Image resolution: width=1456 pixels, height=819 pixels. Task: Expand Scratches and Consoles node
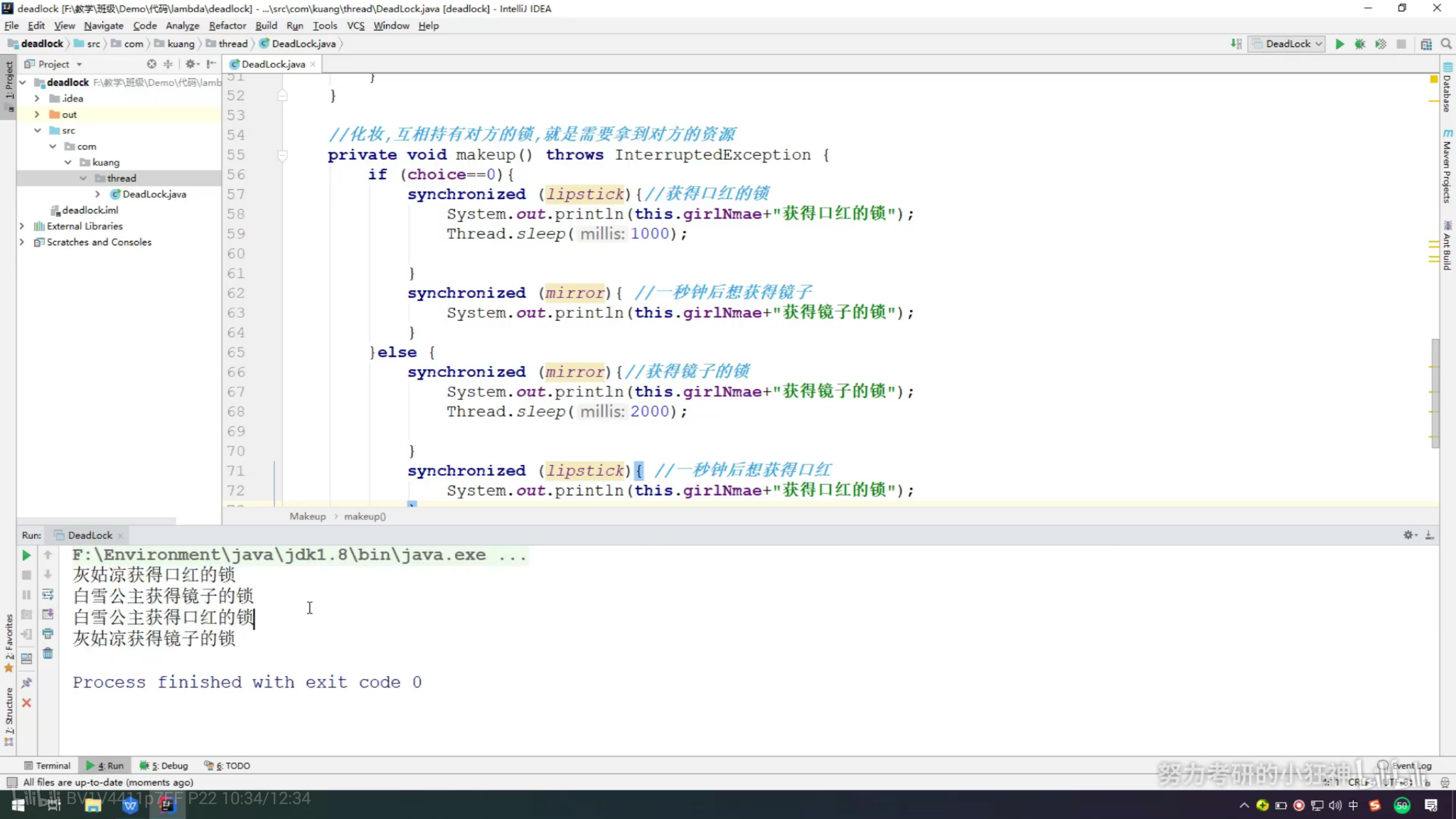coord(22,242)
